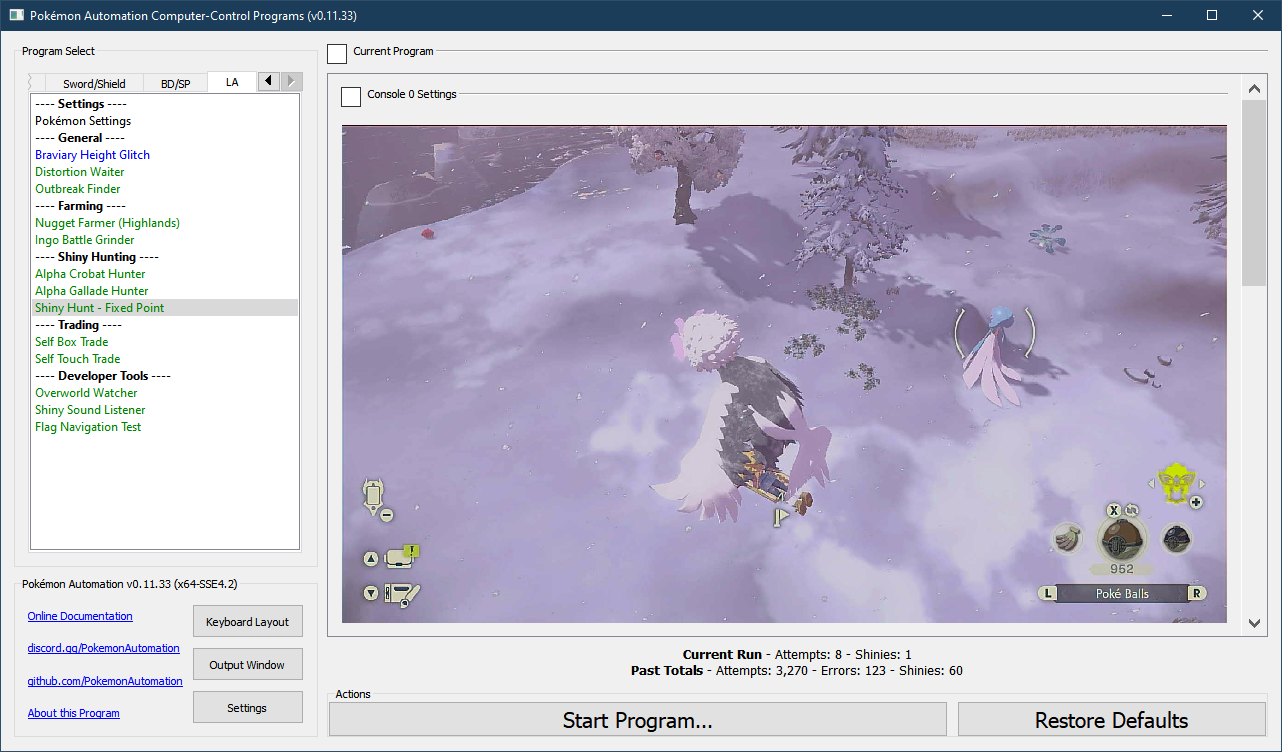Viewport: 1282px width, 752px height.
Task: Click scrollbar down arrow in console panel
Action: [x=1254, y=623]
